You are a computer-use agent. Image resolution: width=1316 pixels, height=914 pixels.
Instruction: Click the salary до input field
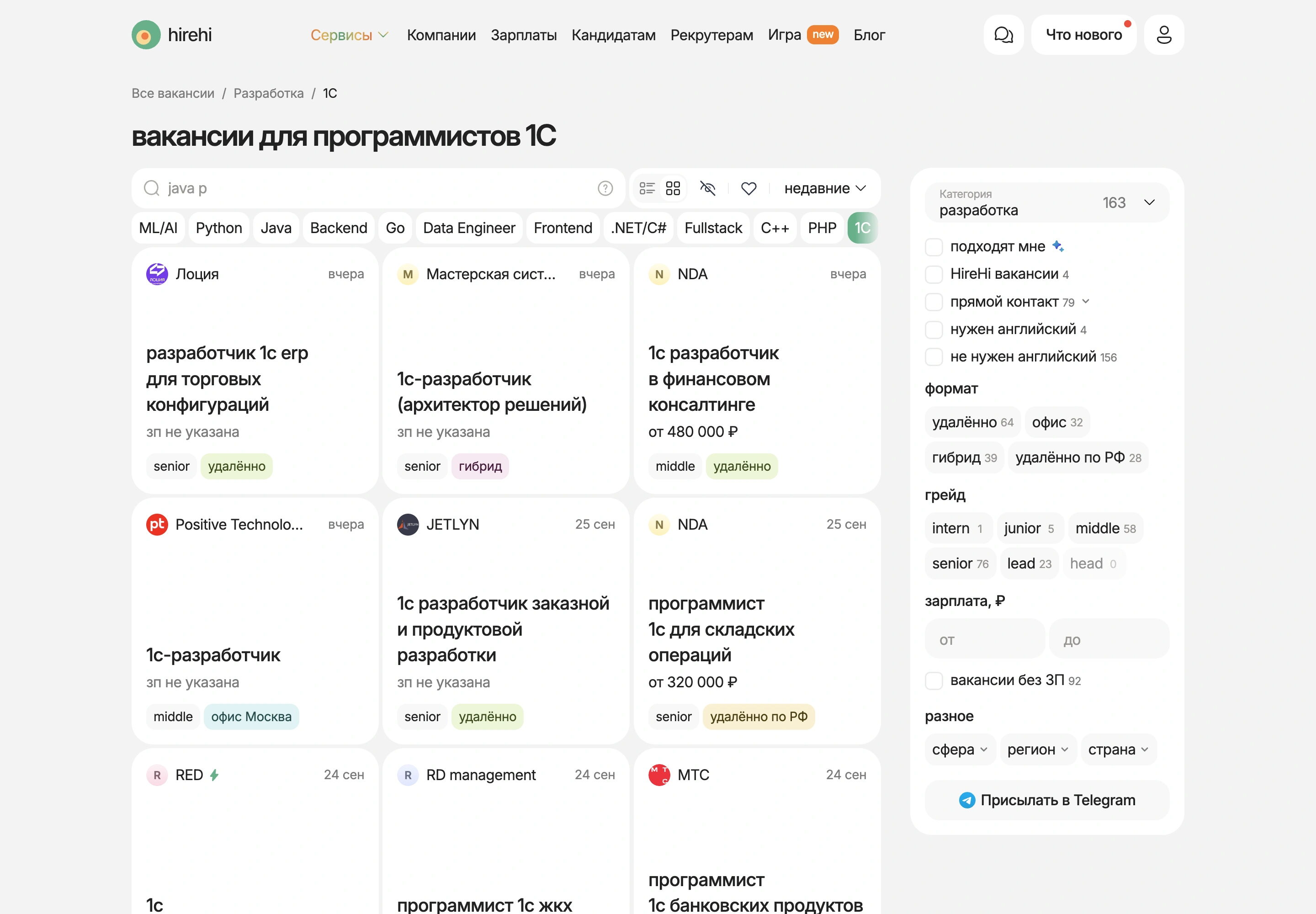tap(1109, 638)
